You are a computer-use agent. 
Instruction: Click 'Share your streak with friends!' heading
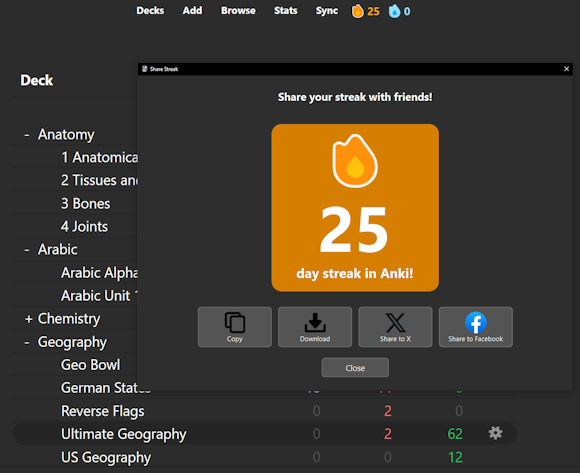[355, 97]
